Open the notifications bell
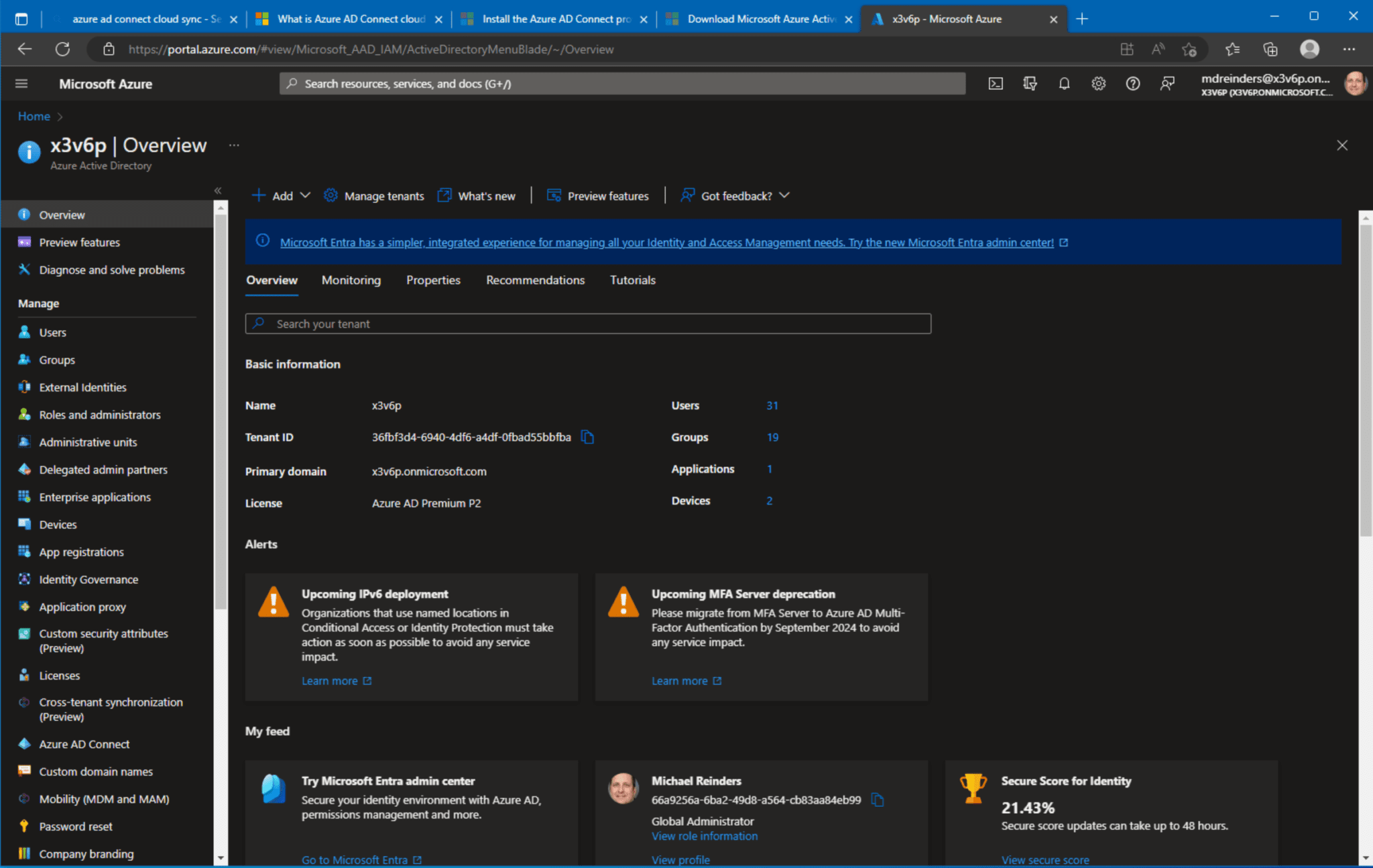Screen dimensions: 1373x868 (x=1065, y=83)
